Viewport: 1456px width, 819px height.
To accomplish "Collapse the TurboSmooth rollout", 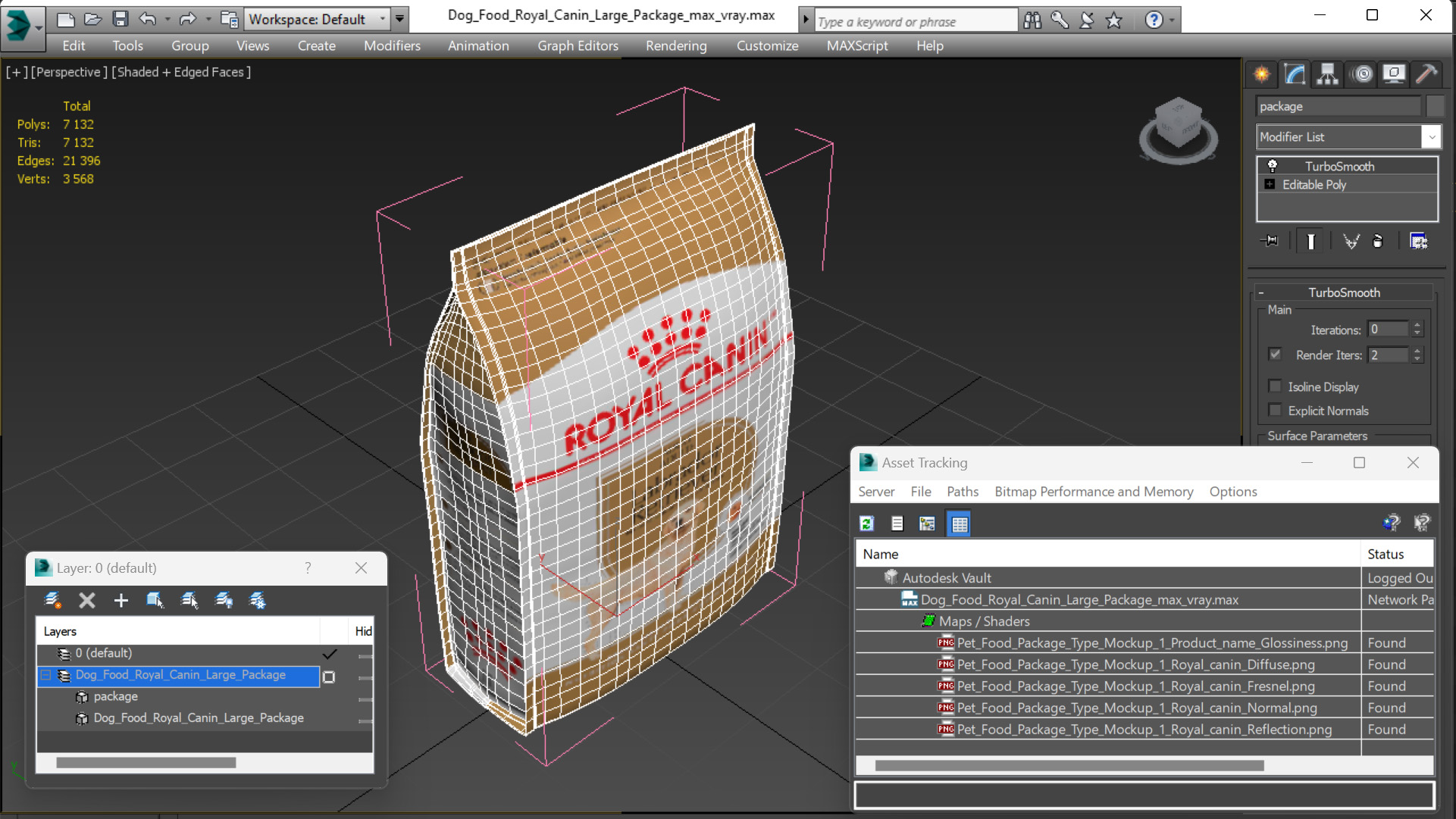I will pyautogui.click(x=1261, y=292).
